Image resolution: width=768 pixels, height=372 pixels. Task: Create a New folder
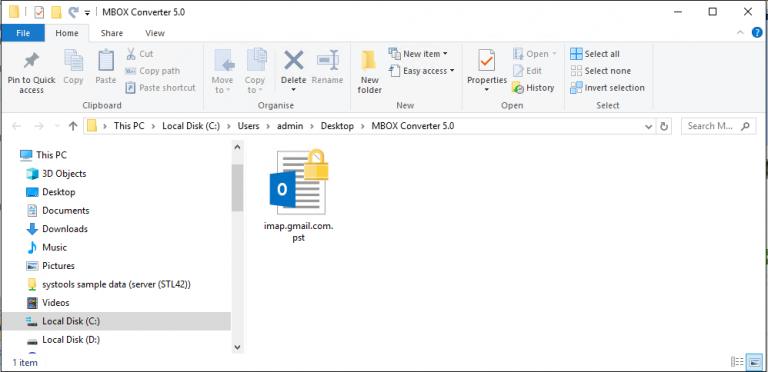pos(370,71)
